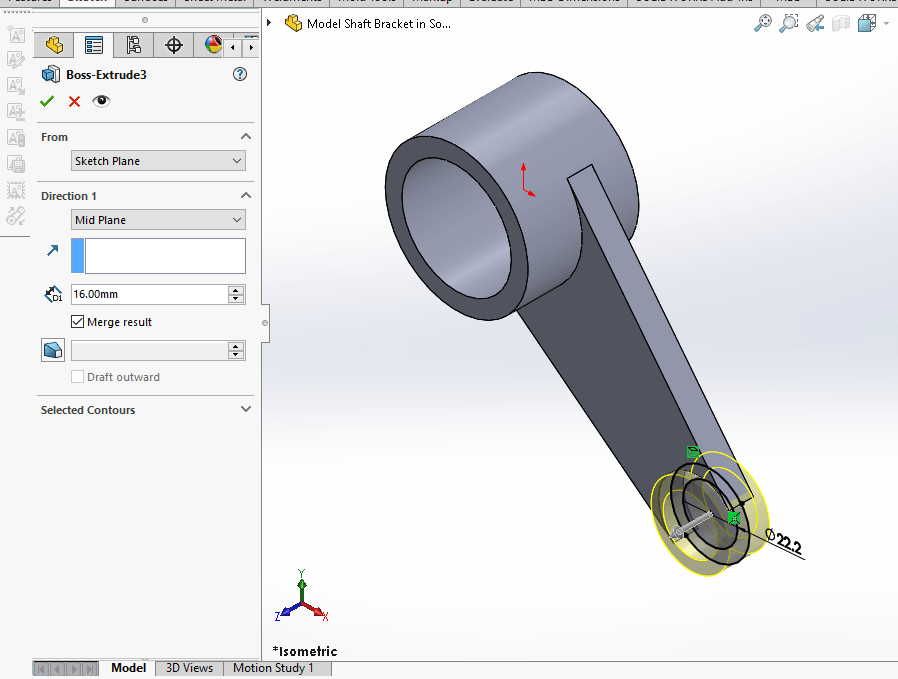Switch to the 3D Views tab
The height and width of the screenshot is (679, 898).
point(188,668)
